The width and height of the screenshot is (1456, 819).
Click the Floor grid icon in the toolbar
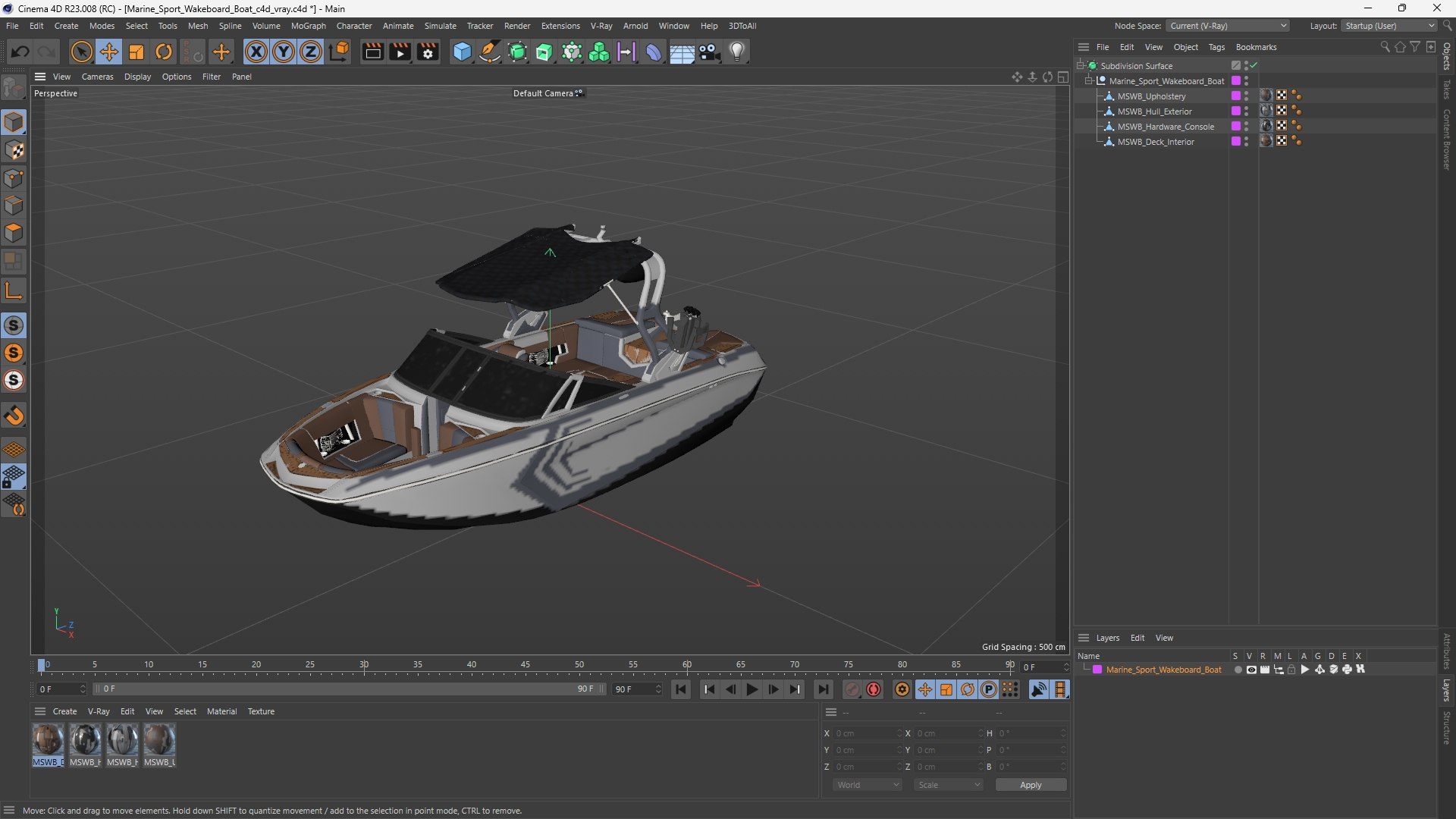point(682,52)
